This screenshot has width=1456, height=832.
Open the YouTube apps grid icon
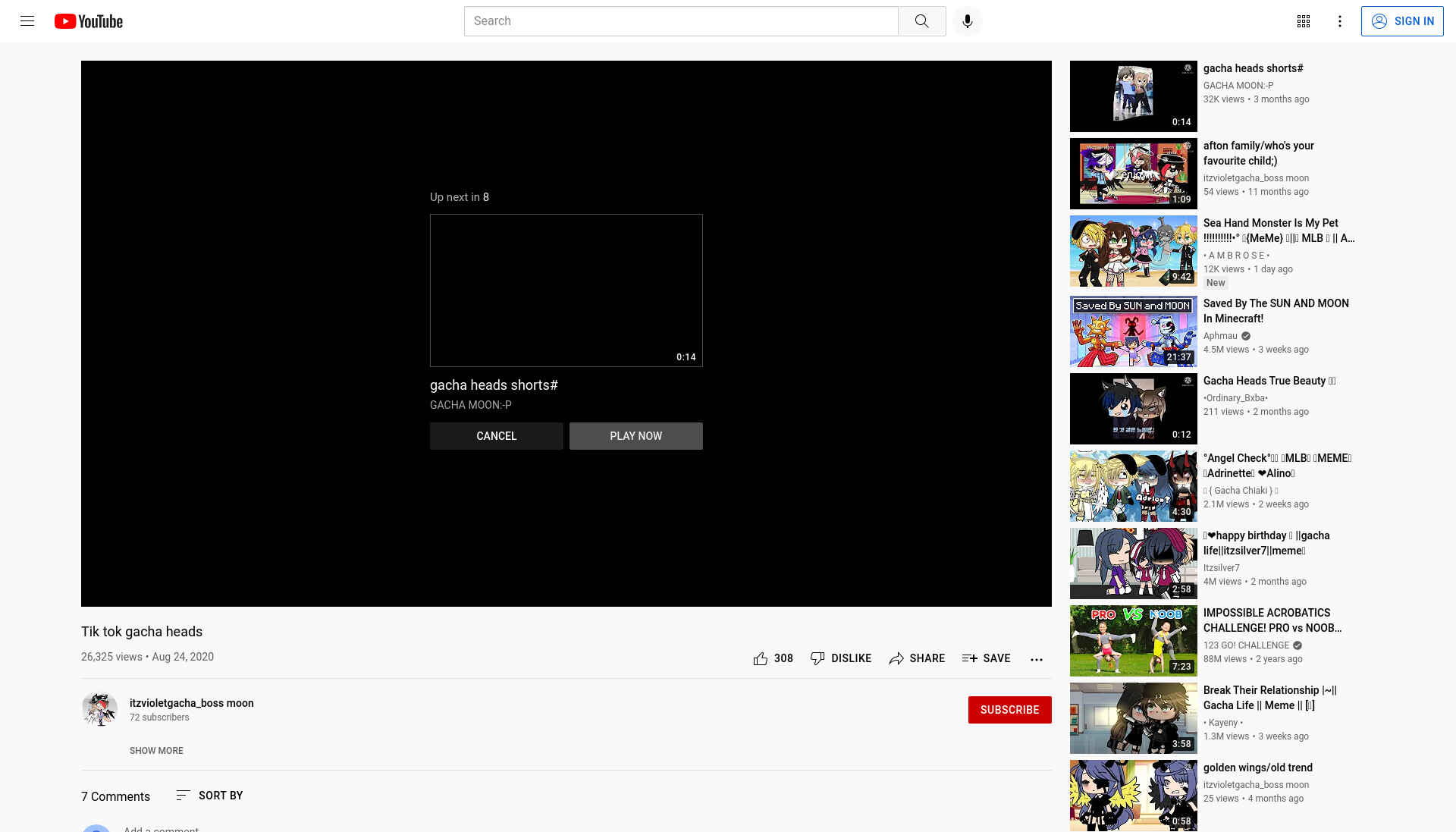tap(1304, 21)
